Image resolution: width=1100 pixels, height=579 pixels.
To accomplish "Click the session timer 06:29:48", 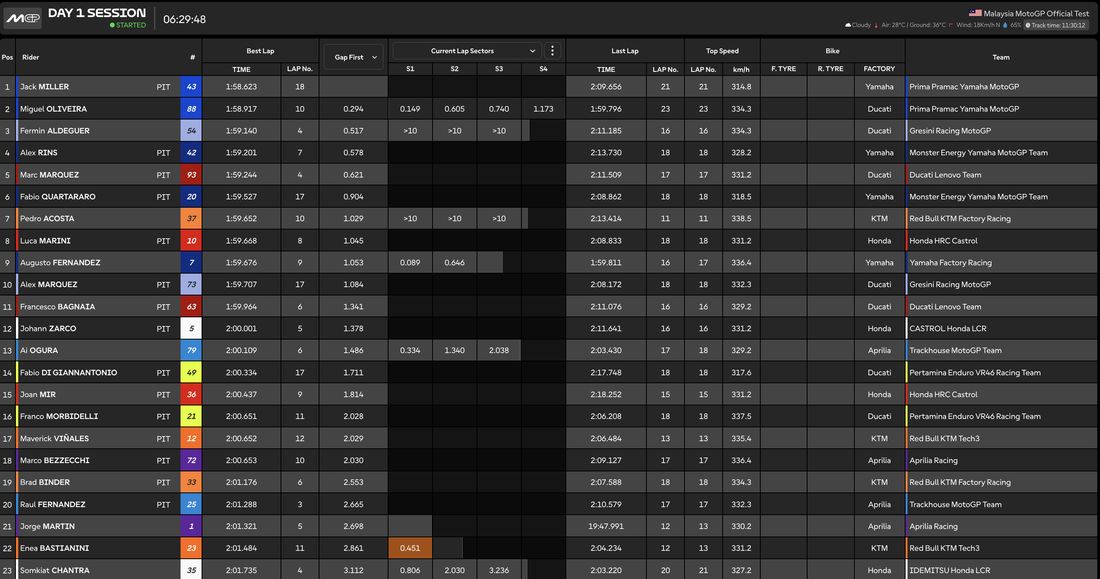I will click(185, 20).
